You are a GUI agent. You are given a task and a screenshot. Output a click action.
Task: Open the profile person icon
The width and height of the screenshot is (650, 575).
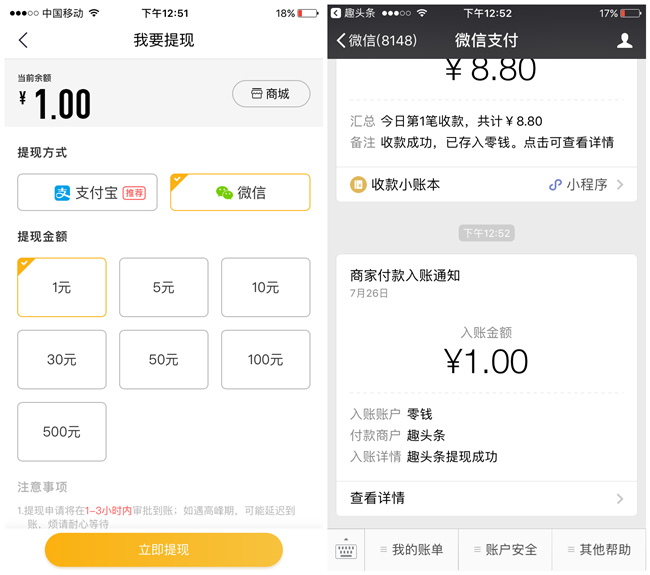point(624,41)
